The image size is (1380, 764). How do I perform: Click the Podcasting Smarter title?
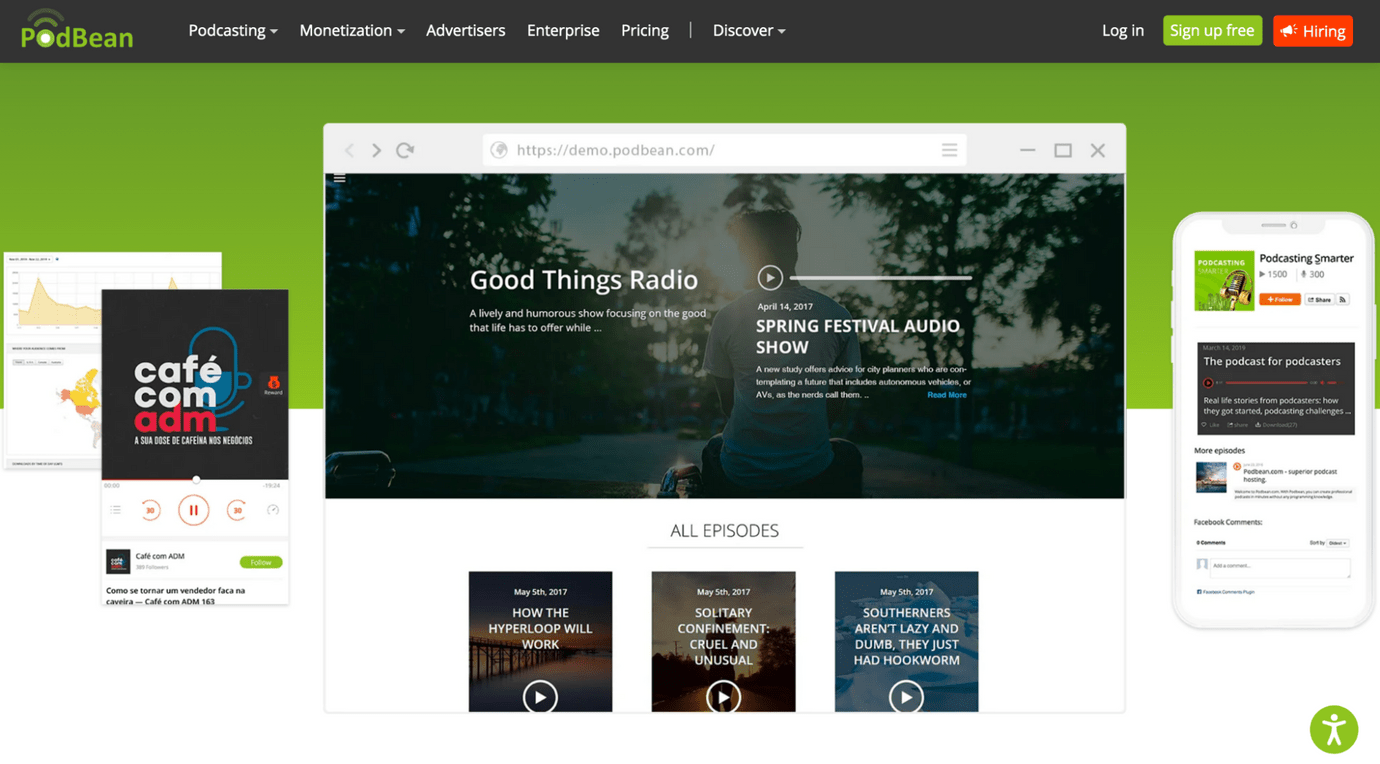[1306, 258]
